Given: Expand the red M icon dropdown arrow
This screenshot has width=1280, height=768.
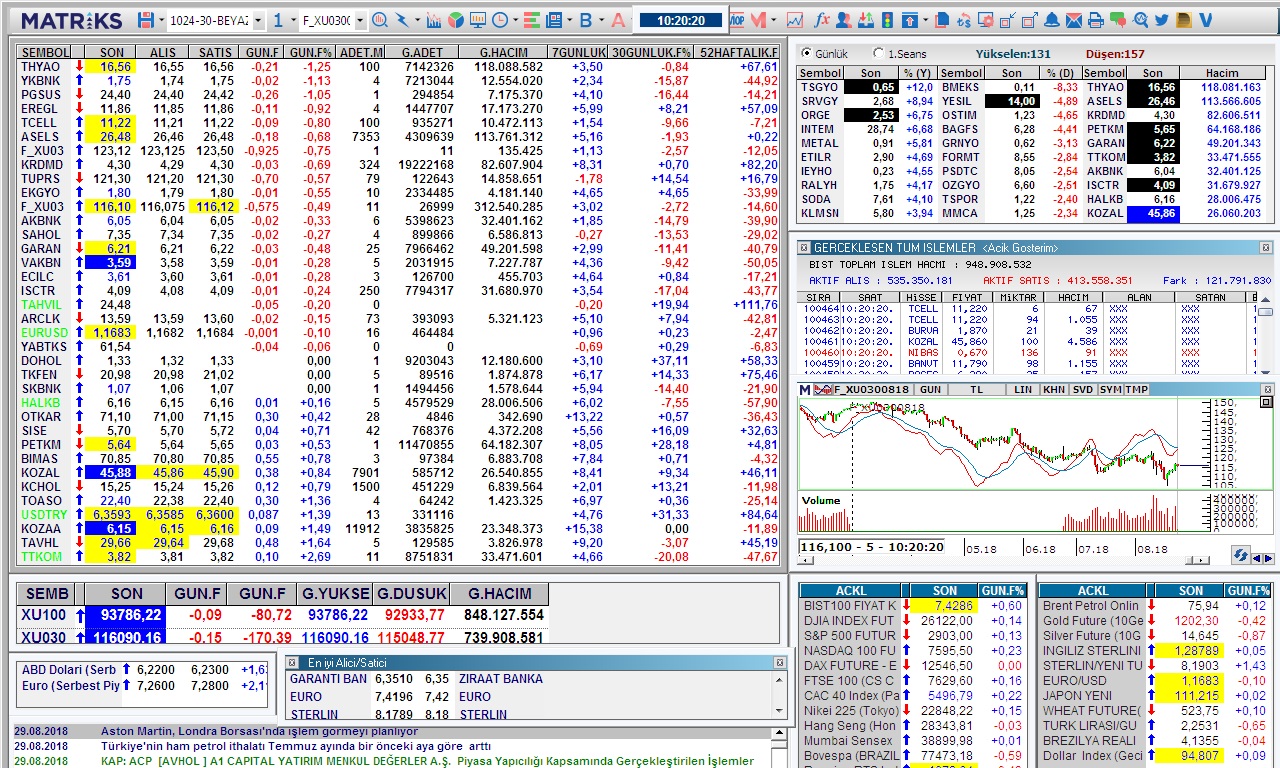Looking at the screenshot, I should [x=774, y=20].
